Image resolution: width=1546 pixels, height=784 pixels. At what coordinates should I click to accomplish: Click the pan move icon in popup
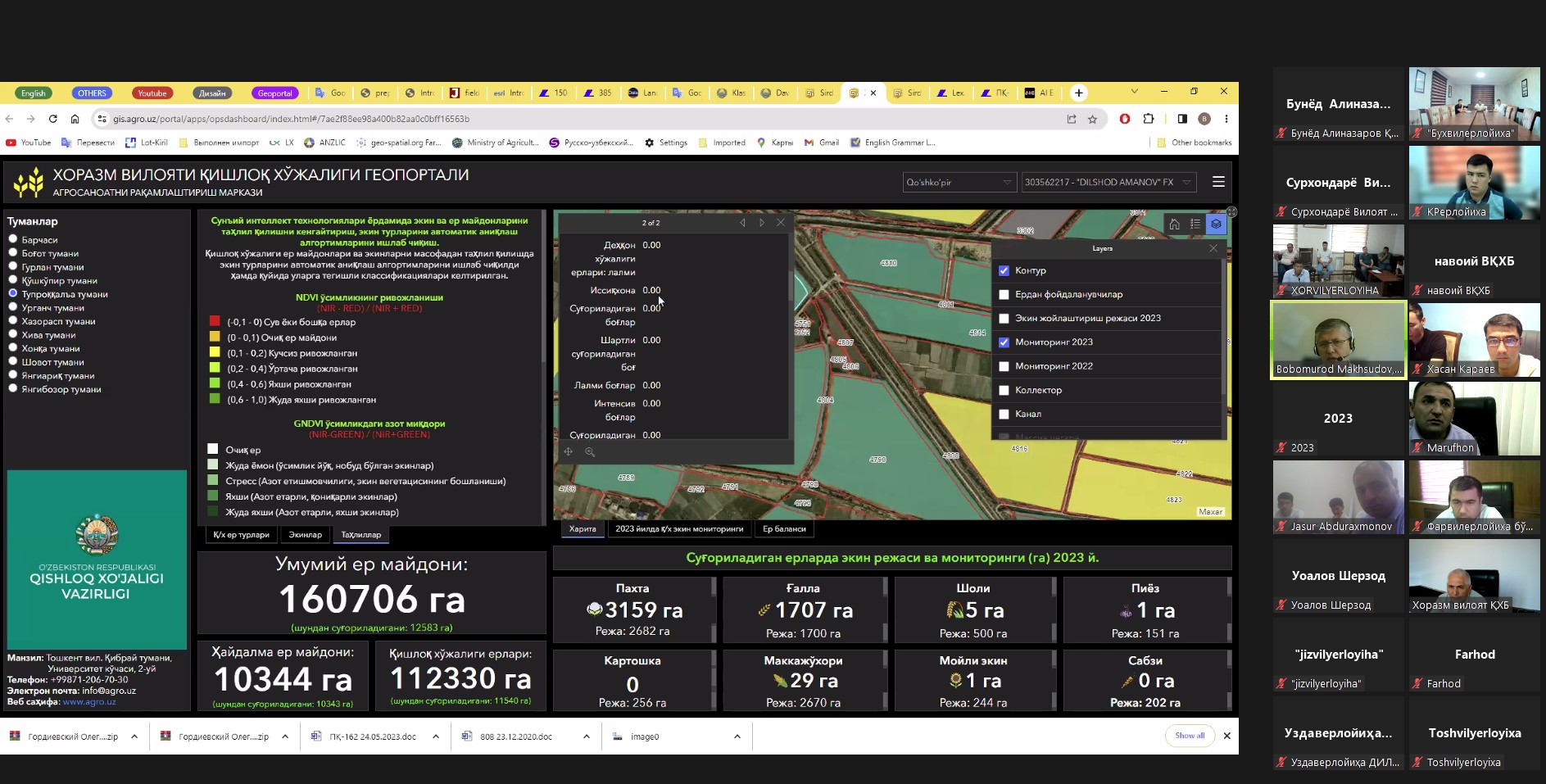coord(569,452)
